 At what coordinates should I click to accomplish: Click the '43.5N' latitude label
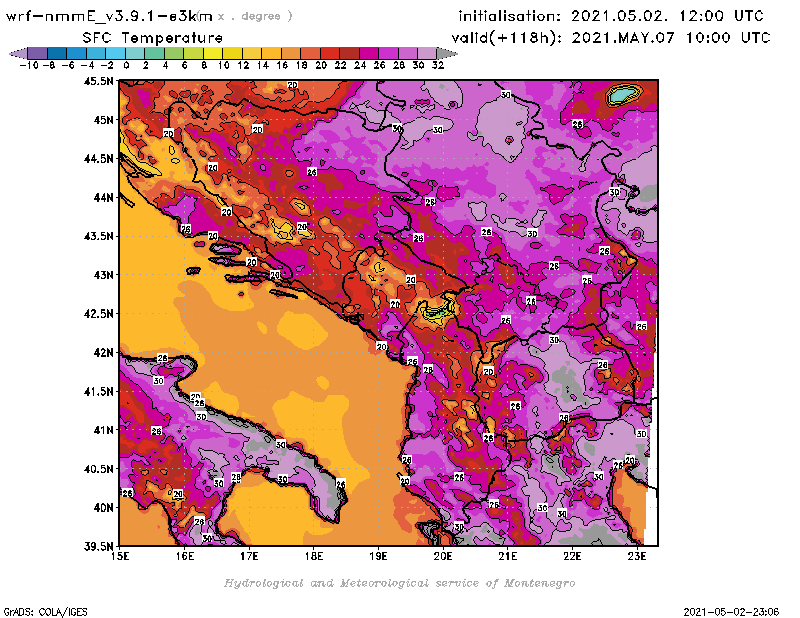98,236
